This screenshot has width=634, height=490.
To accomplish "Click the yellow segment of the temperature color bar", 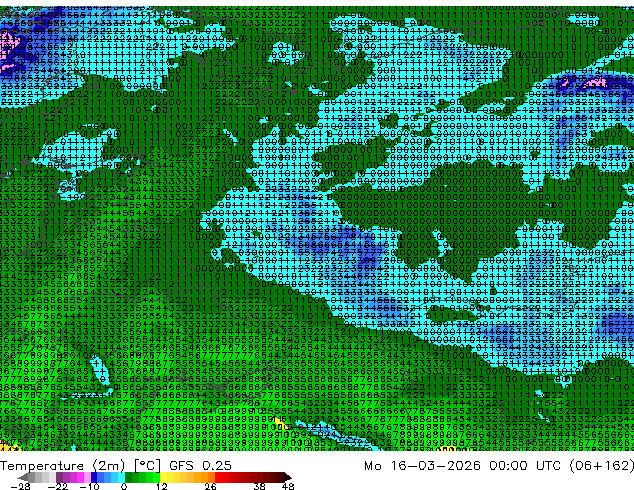I will [x=163, y=477].
